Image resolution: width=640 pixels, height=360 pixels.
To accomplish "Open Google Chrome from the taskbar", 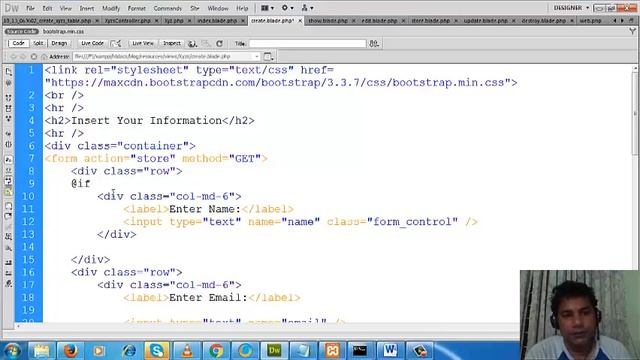I will coord(216,351).
